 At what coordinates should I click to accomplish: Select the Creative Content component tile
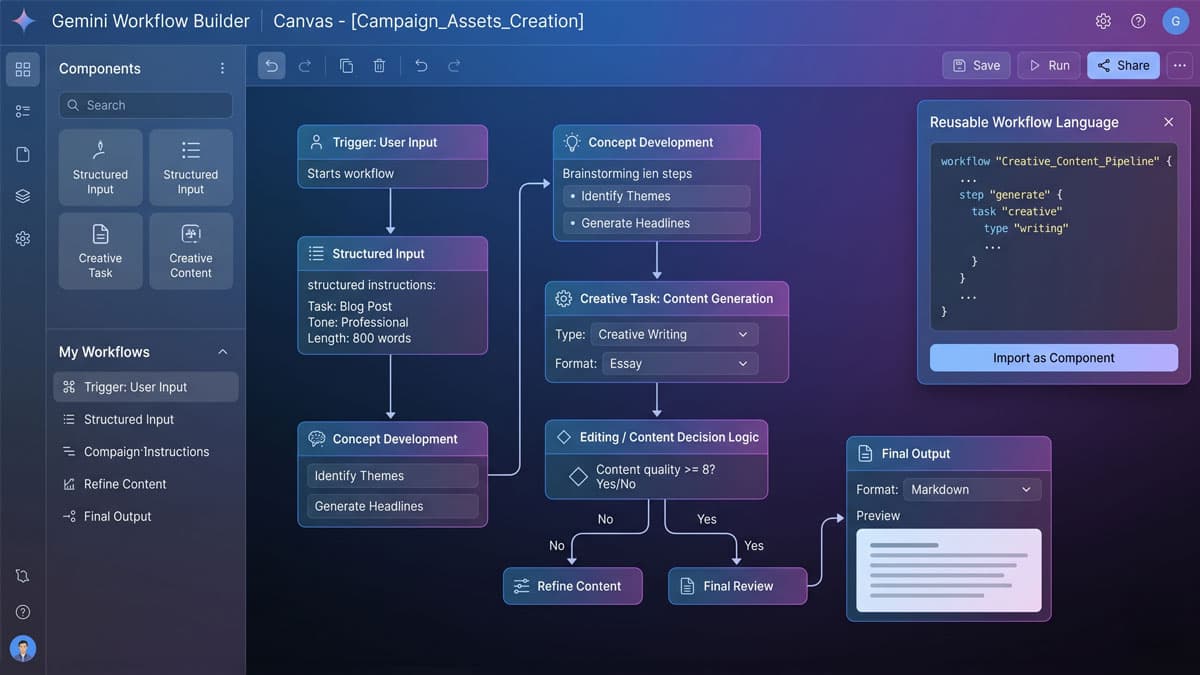191,251
